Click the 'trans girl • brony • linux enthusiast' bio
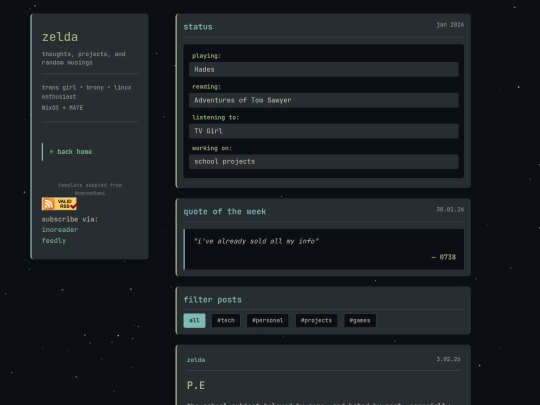Image resolution: width=540 pixels, height=405 pixels. coord(86,92)
